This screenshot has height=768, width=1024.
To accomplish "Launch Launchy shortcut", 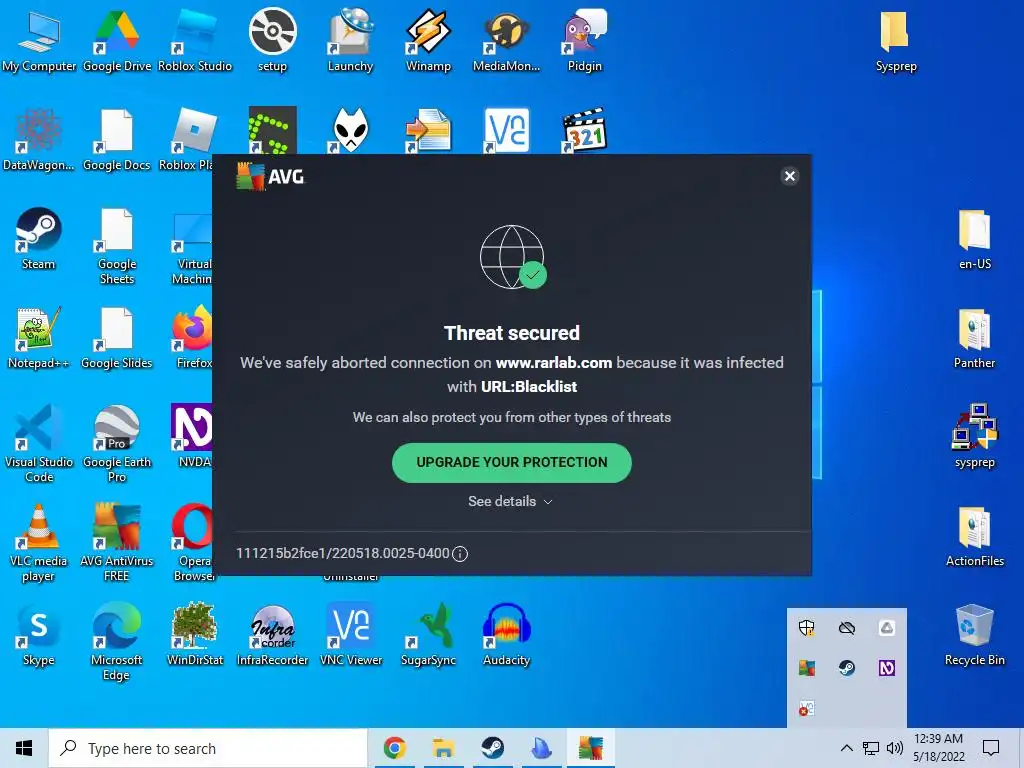I will click(351, 40).
